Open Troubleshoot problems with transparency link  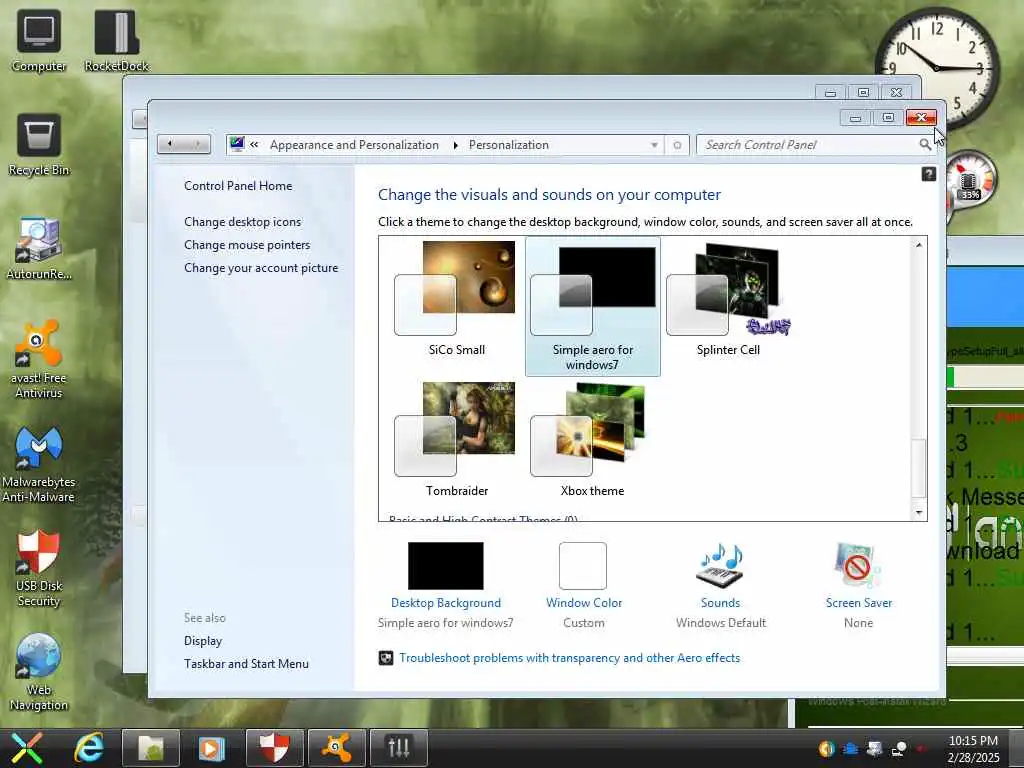[569, 658]
